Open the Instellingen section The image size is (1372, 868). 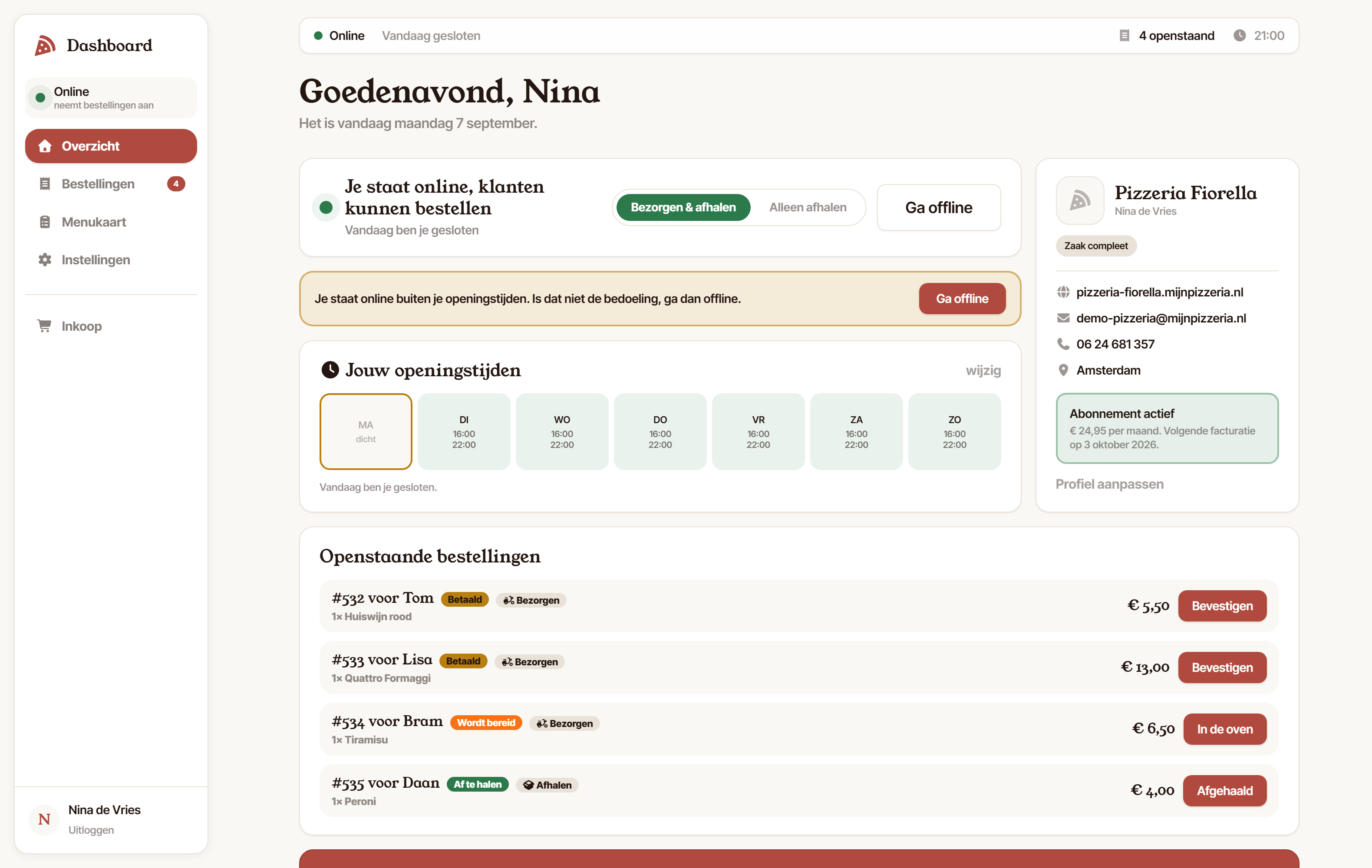pyautogui.click(x=111, y=260)
